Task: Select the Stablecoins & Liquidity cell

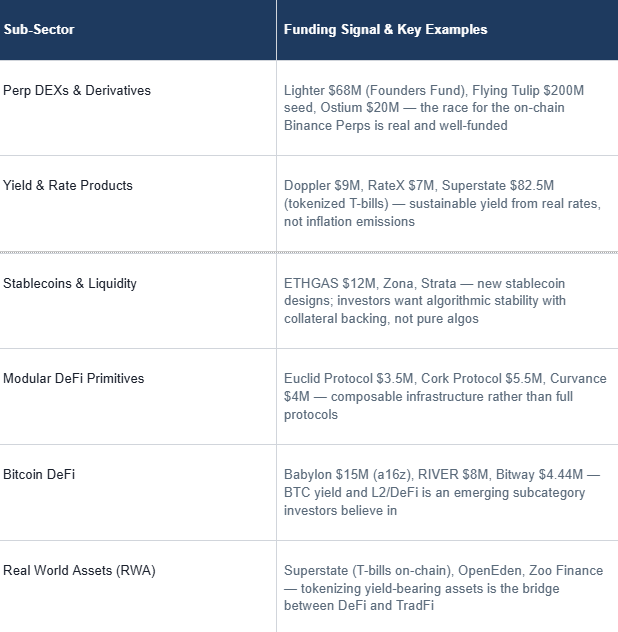Action: point(70,283)
